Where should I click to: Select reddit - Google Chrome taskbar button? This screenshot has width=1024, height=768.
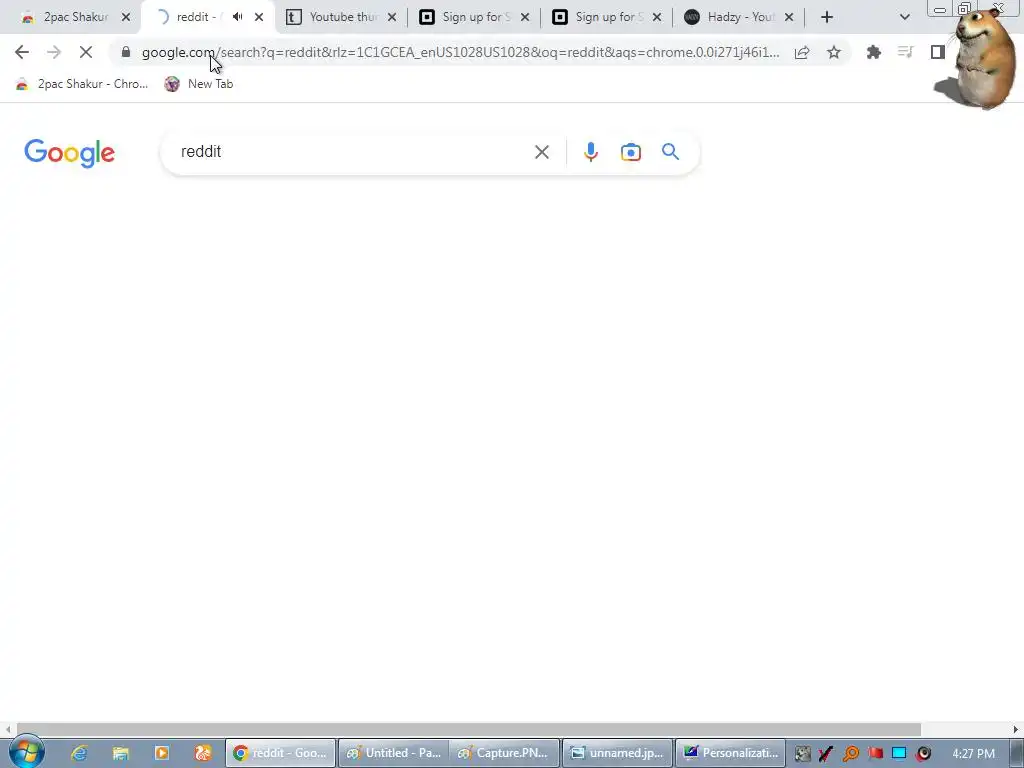coord(281,753)
